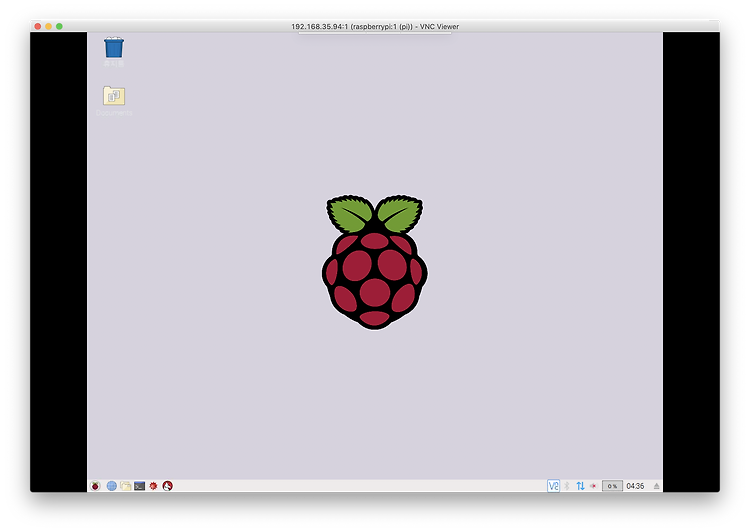Minimize the VNC Viewer window
The image size is (750, 532).
pos(49,26)
